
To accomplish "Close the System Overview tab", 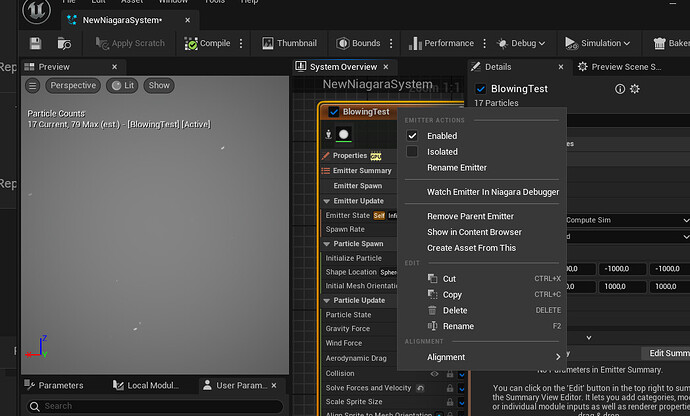I will tap(386, 67).
